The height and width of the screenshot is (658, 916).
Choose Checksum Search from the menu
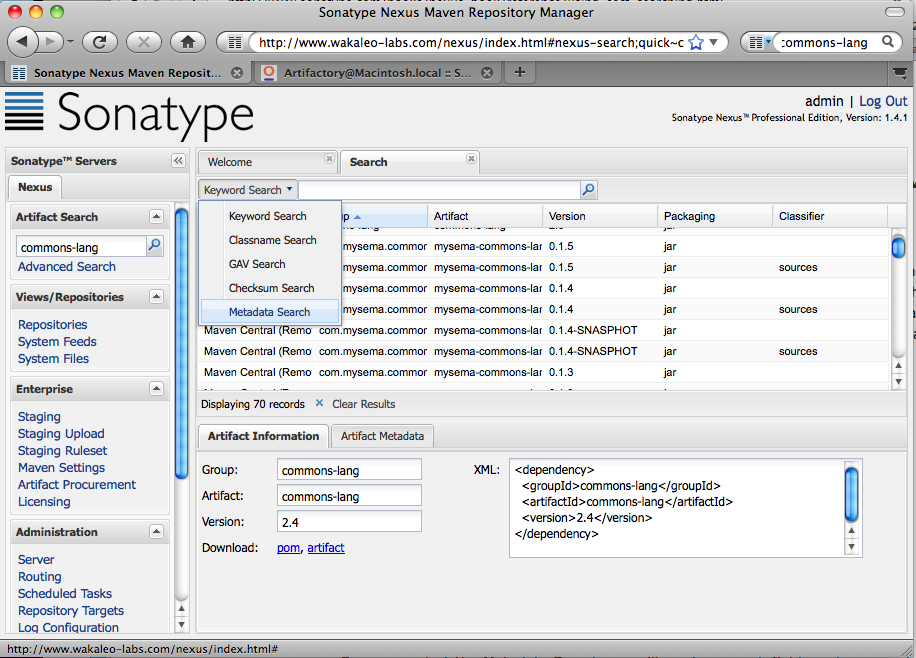pos(272,288)
